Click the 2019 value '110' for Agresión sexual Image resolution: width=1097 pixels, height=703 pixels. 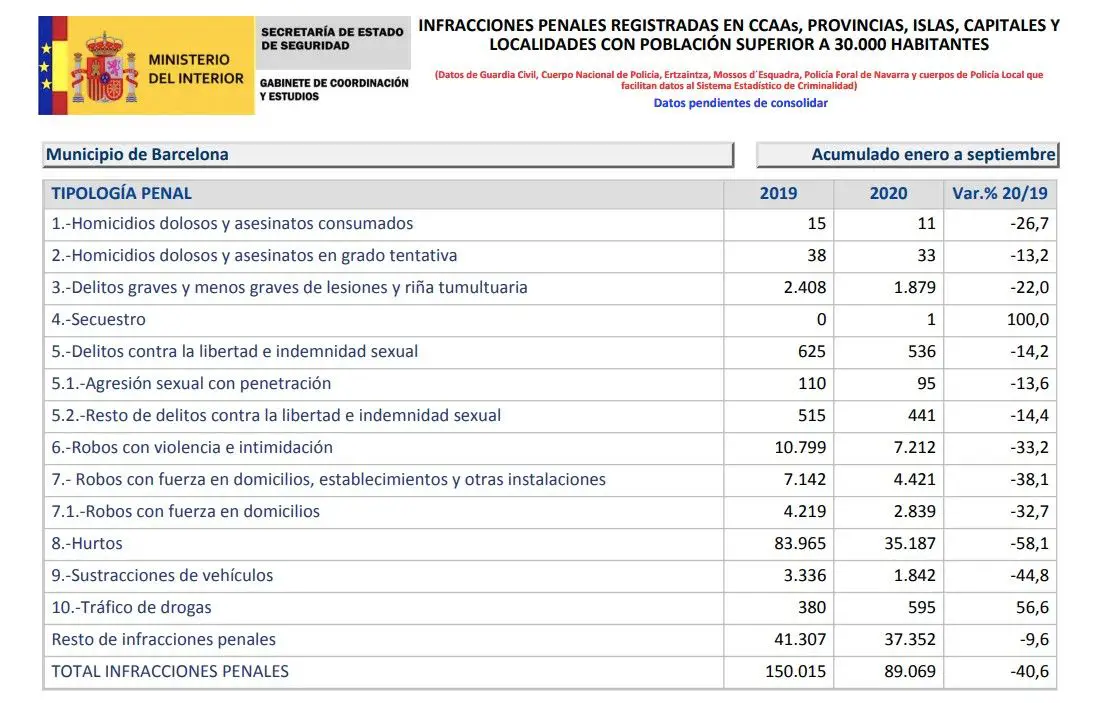point(779,384)
